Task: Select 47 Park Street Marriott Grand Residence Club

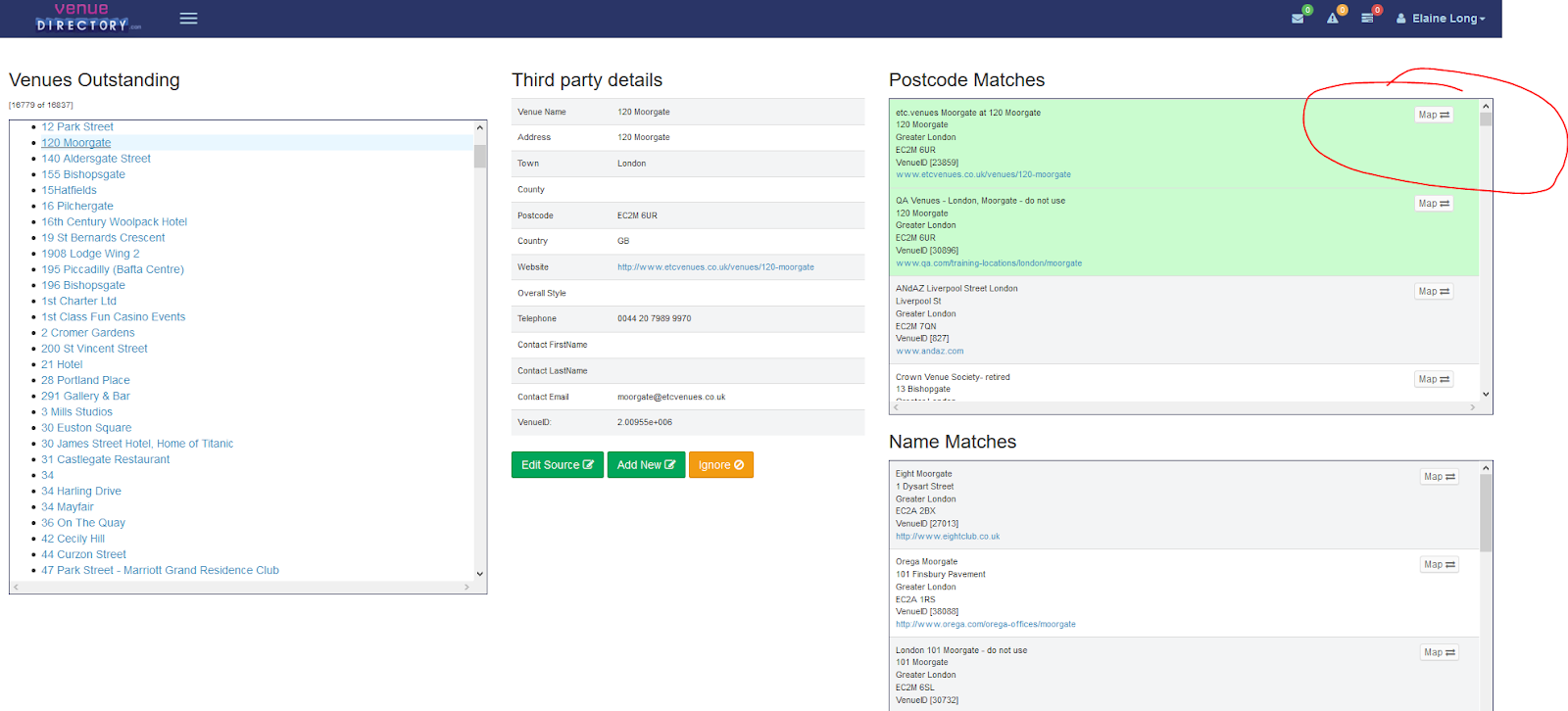Action: click(161, 570)
